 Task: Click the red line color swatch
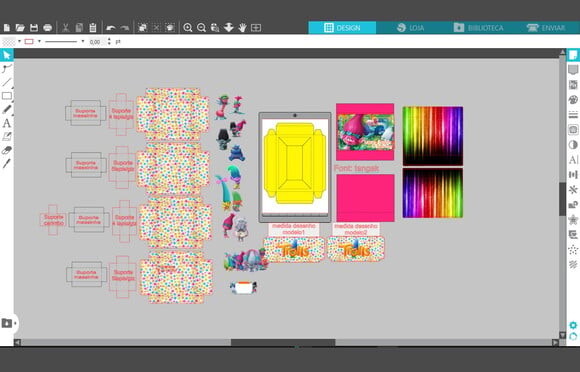pos(29,41)
